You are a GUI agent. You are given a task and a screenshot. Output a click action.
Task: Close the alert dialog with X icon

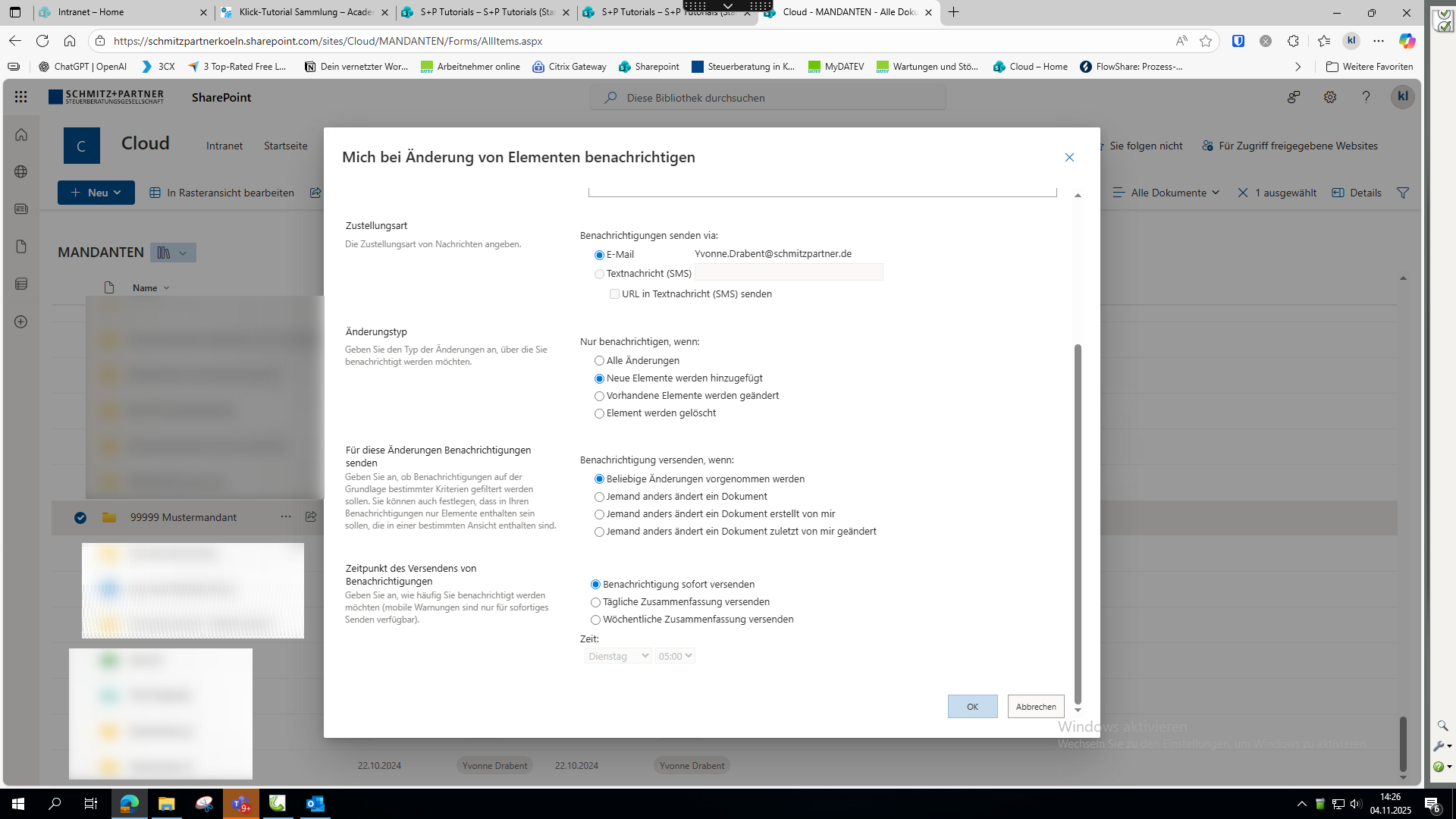click(1069, 157)
